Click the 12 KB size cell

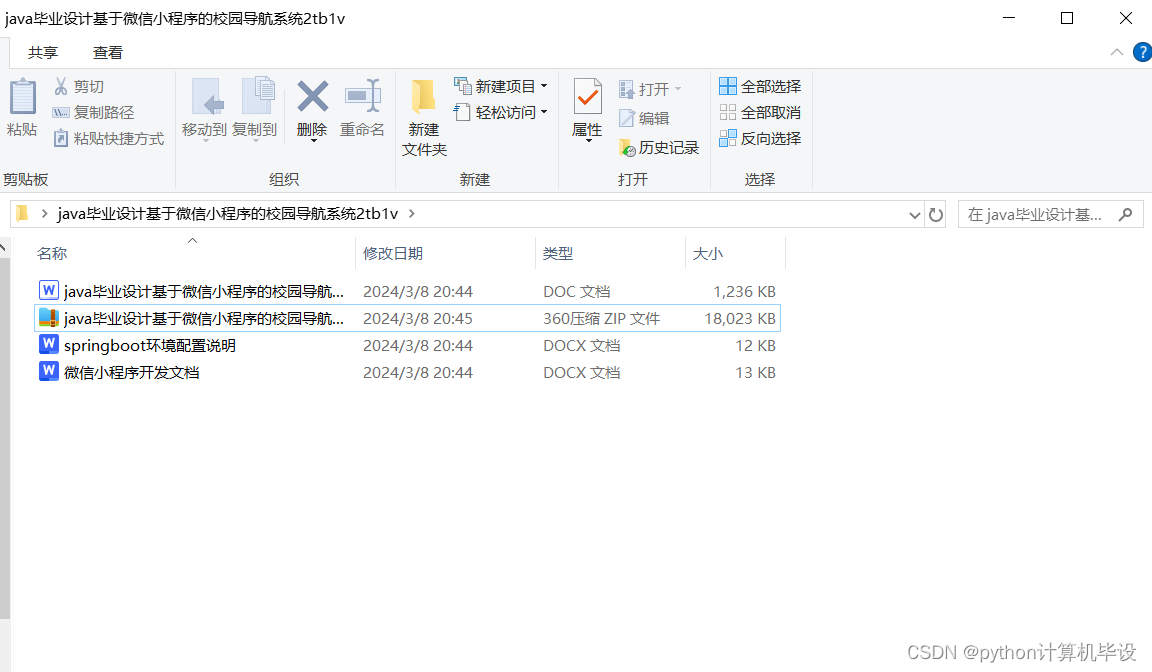click(x=755, y=345)
